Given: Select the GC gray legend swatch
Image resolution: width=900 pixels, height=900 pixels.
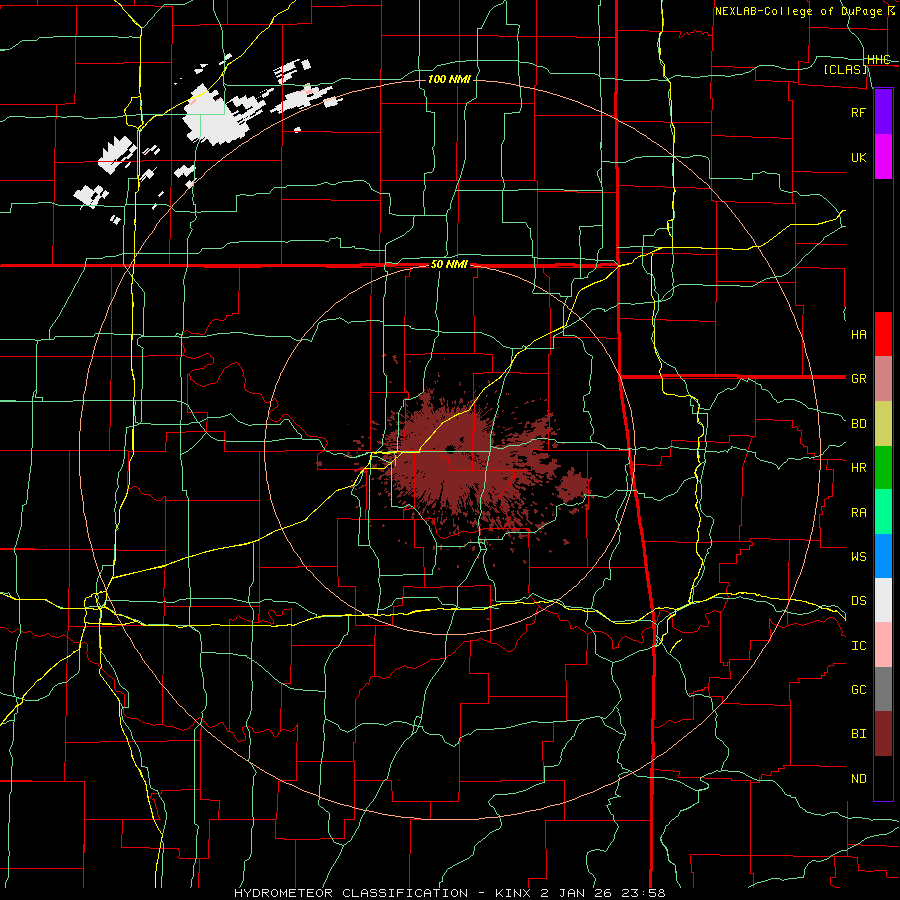Looking at the screenshot, I should [x=883, y=689].
